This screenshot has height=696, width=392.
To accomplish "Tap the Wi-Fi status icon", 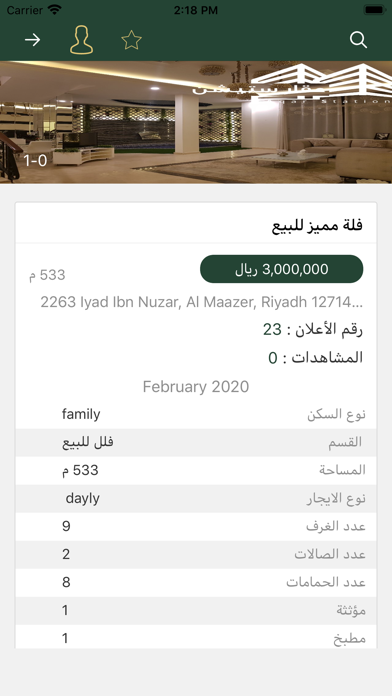I will click(x=55, y=10).
